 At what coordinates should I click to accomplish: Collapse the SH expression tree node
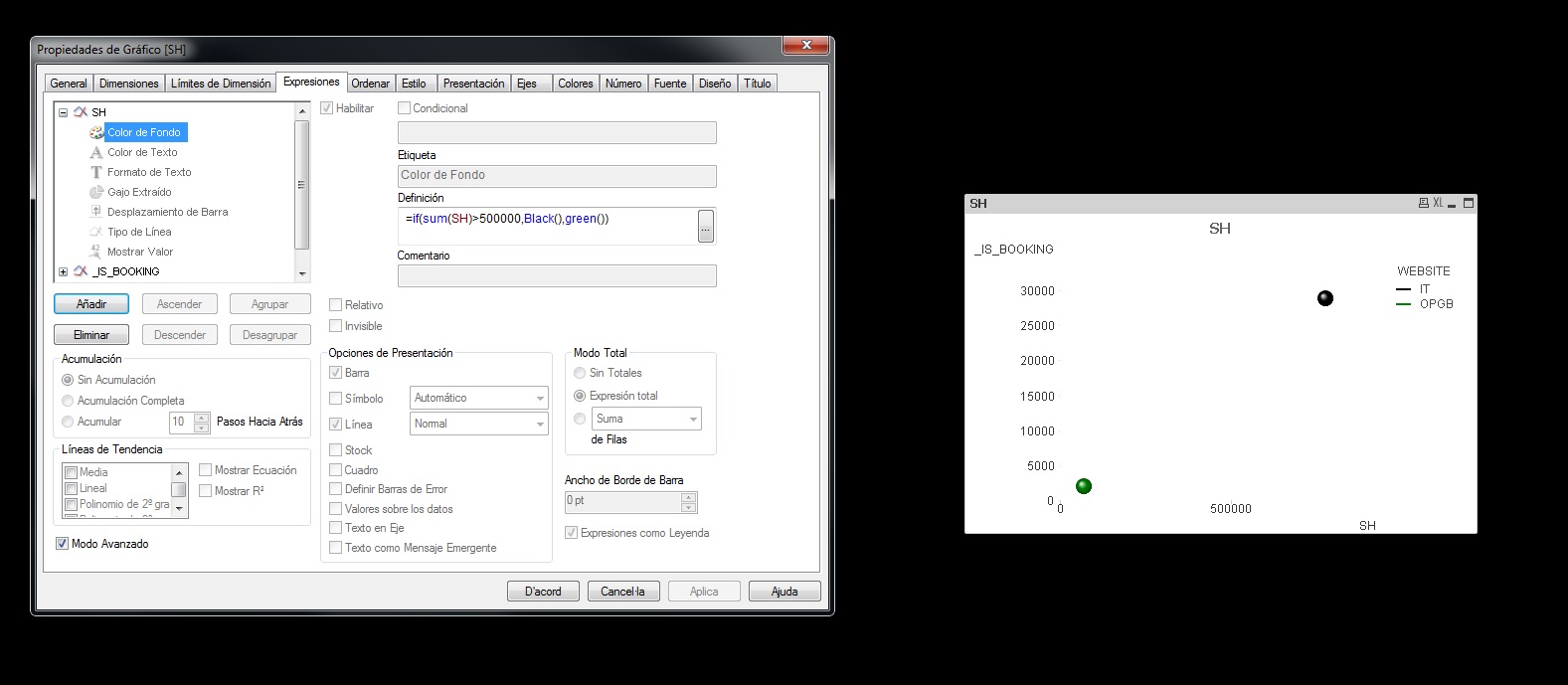(x=63, y=112)
